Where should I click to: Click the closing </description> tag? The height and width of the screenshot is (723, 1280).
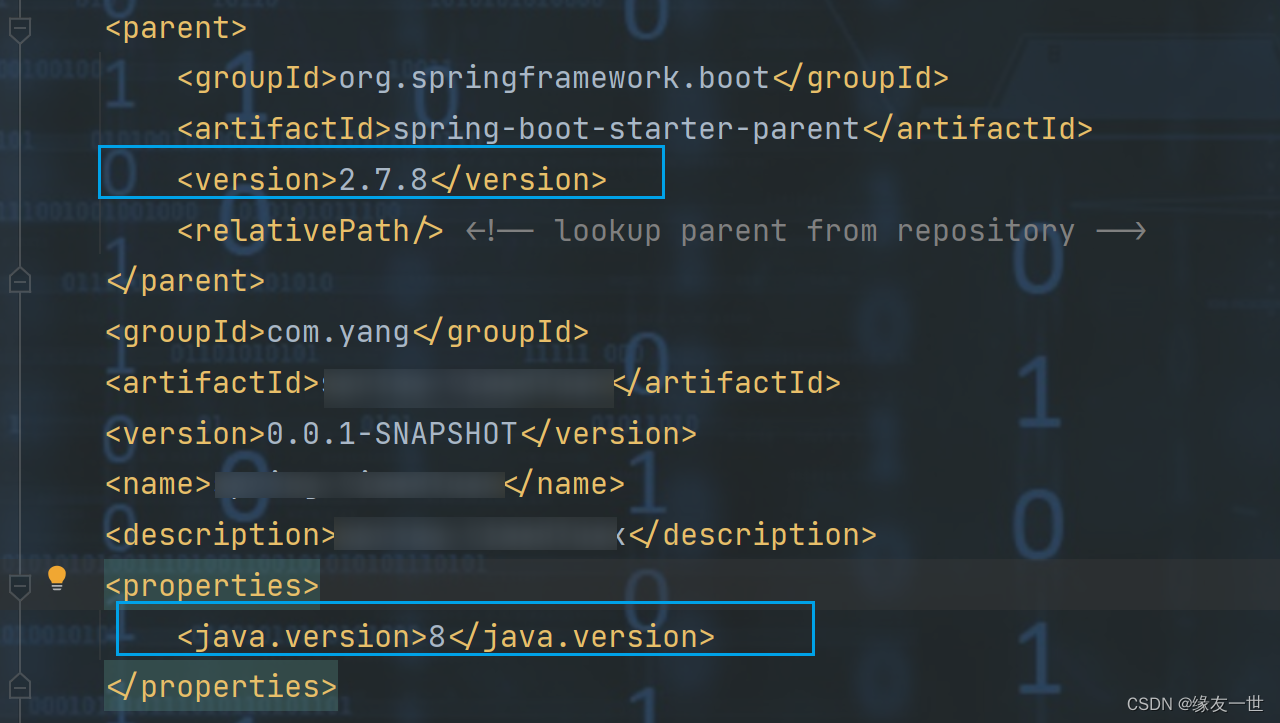tap(753, 535)
